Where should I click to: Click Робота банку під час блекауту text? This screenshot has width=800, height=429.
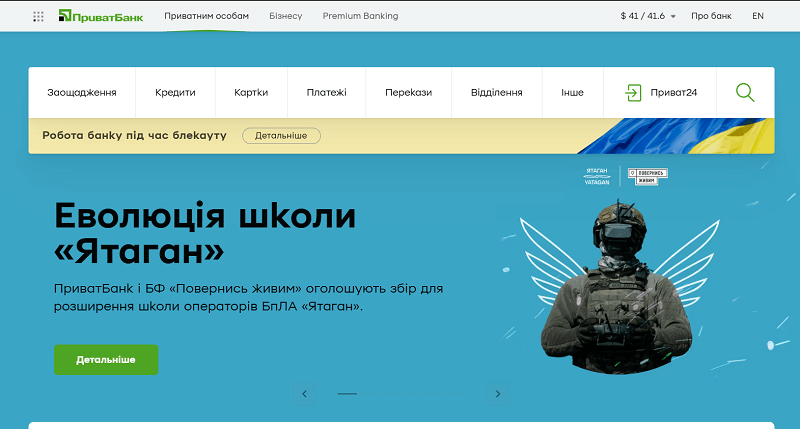point(134,136)
